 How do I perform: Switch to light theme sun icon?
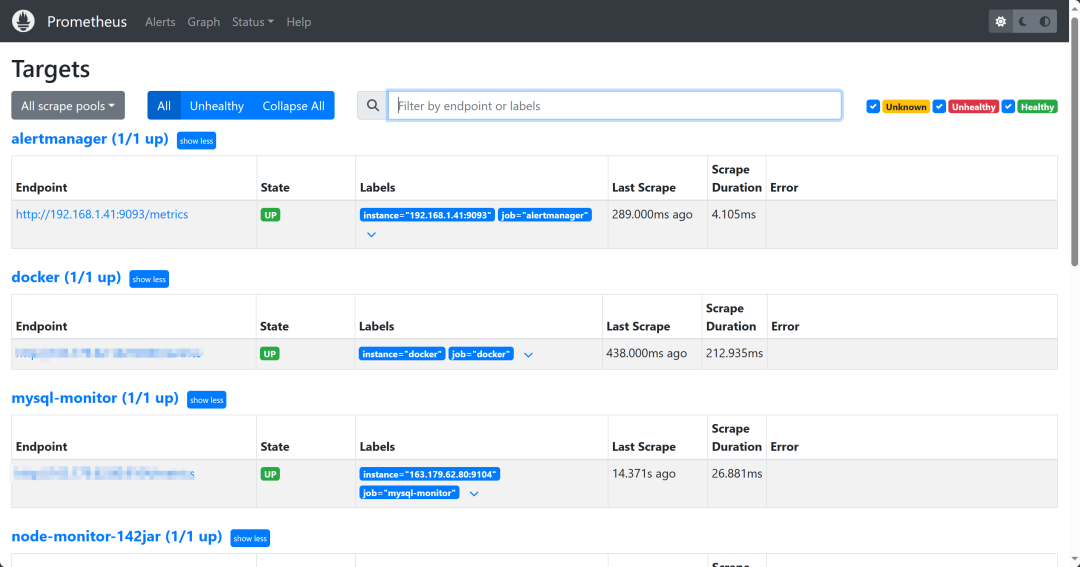pyautogui.click(x=1000, y=21)
